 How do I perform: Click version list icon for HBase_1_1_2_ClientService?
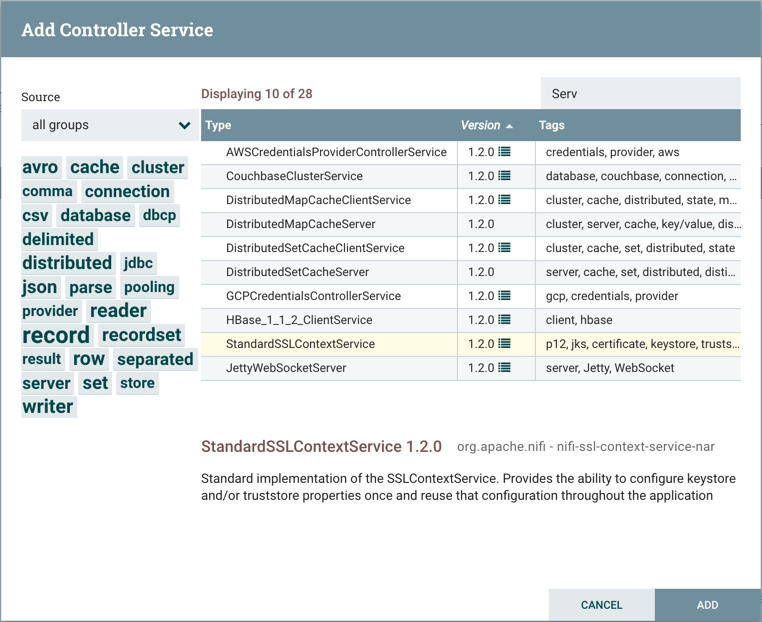pos(505,320)
